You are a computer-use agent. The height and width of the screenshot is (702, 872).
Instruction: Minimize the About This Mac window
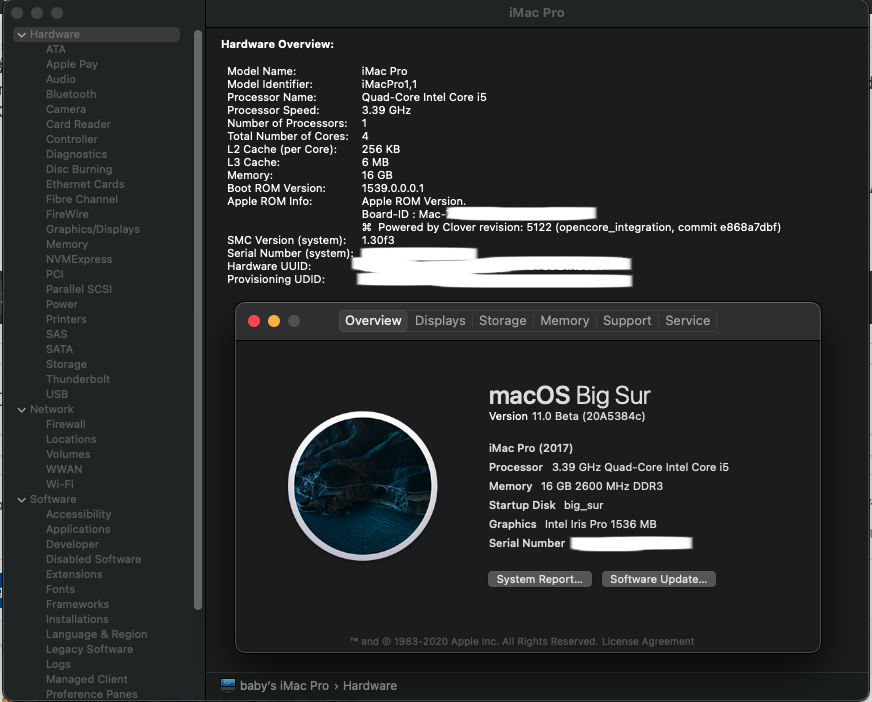tap(274, 321)
